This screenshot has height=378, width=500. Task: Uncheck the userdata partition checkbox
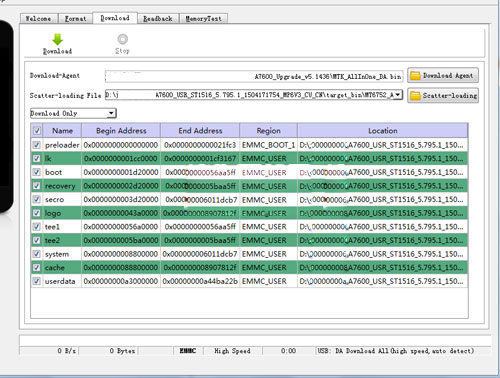pos(37,281)
